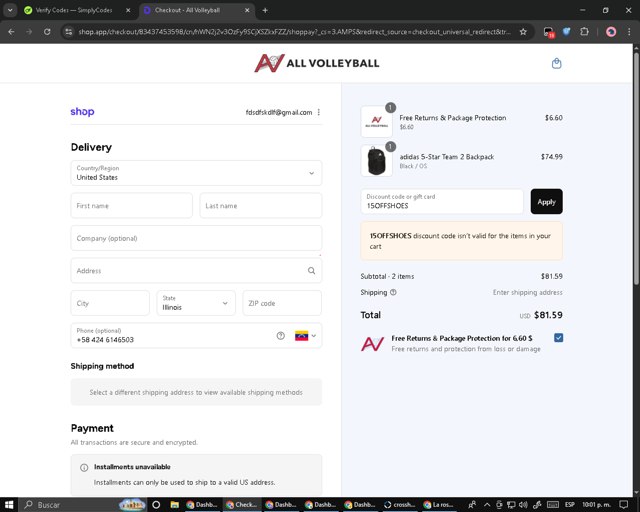Go back to previous page
Screen dimensions: 640x512
[11, 32]
